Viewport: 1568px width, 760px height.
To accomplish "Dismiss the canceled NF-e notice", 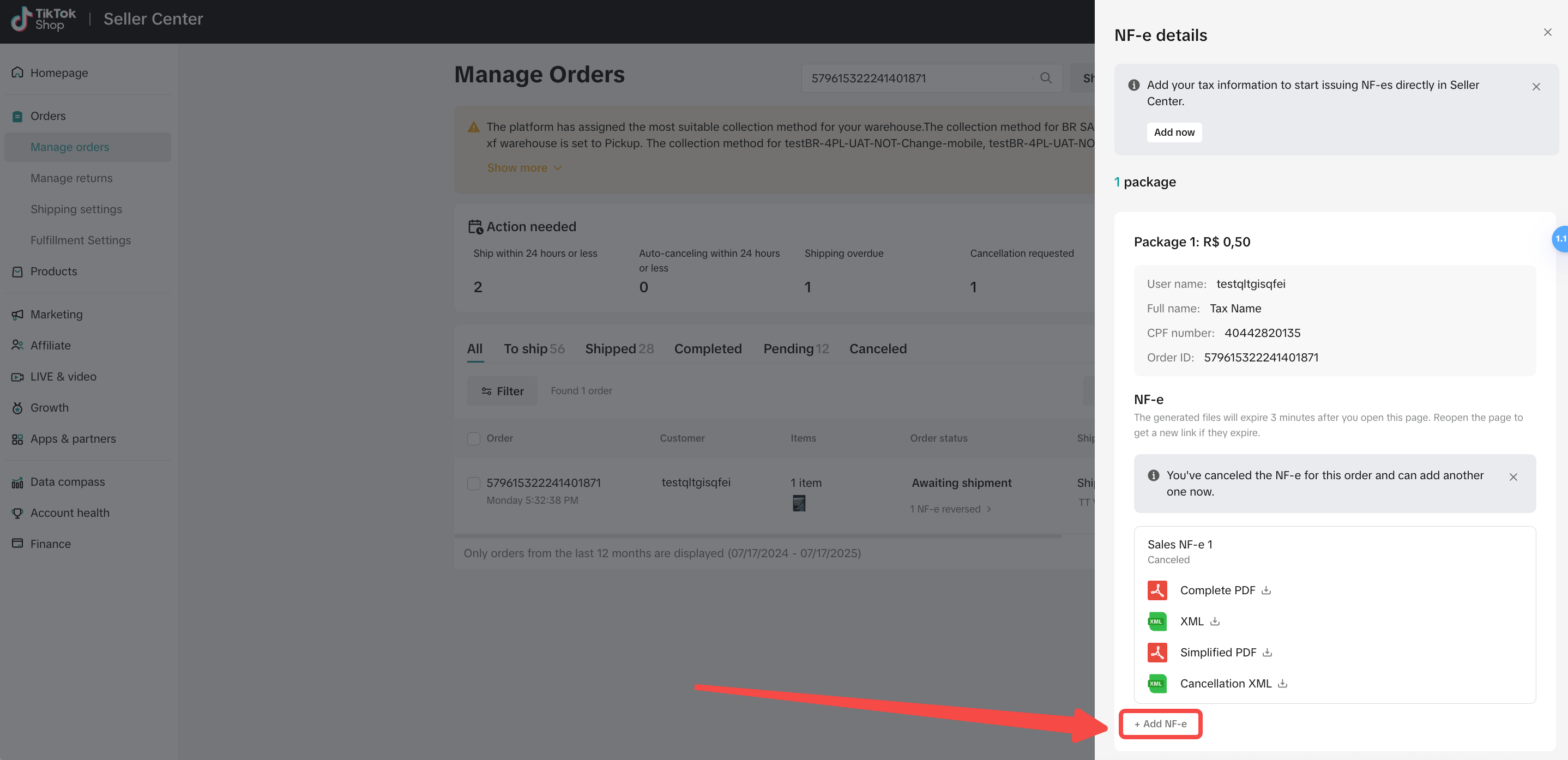I will click(1513, 477).
